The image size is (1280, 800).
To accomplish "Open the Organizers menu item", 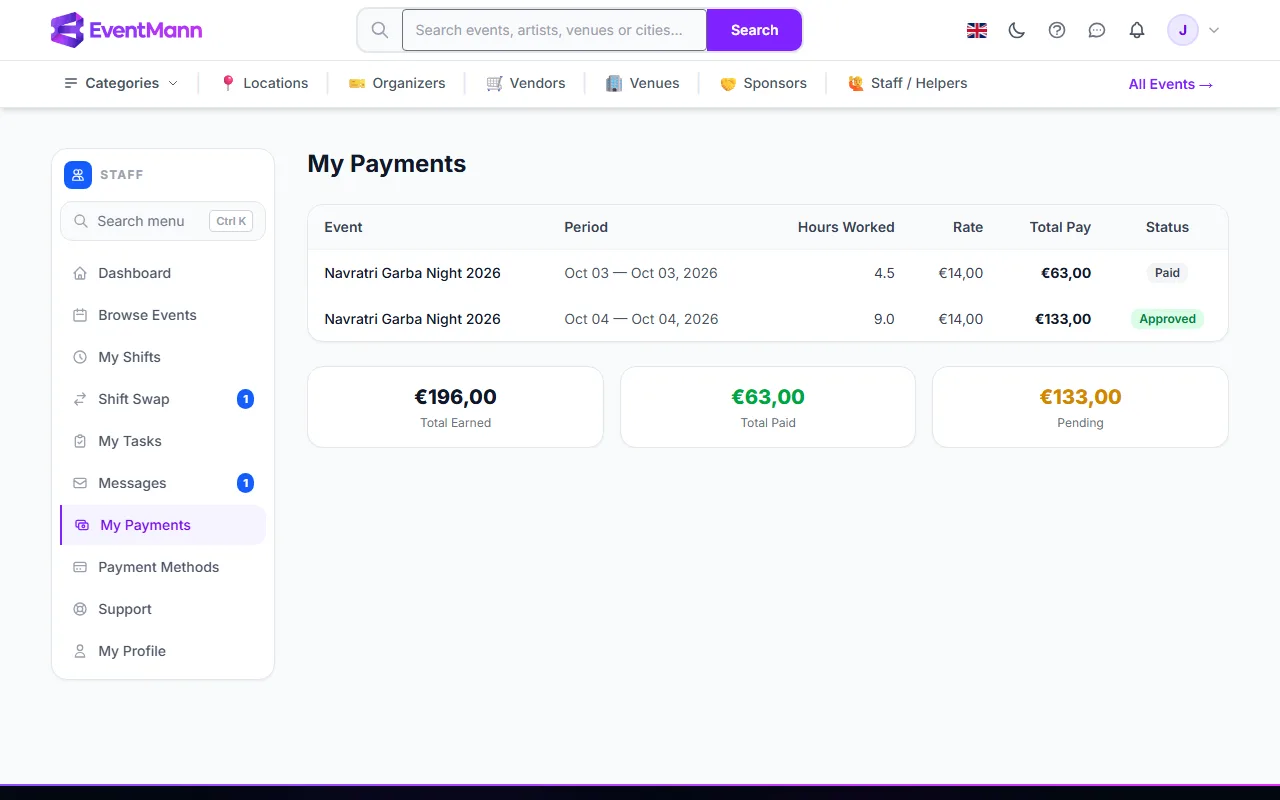I will 397,83.
